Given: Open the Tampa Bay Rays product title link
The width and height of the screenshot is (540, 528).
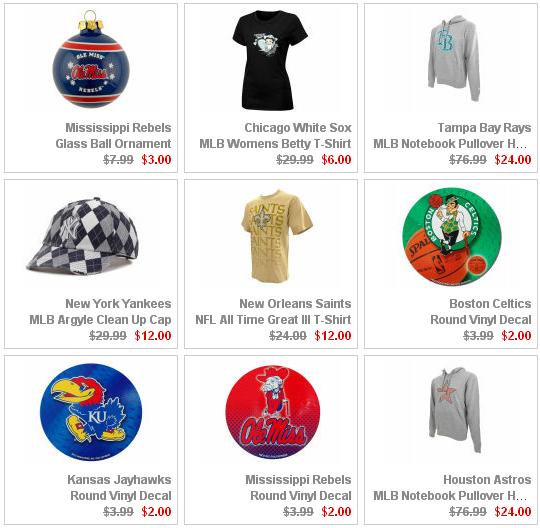Looking at the screenshot, I should point(452,135).
